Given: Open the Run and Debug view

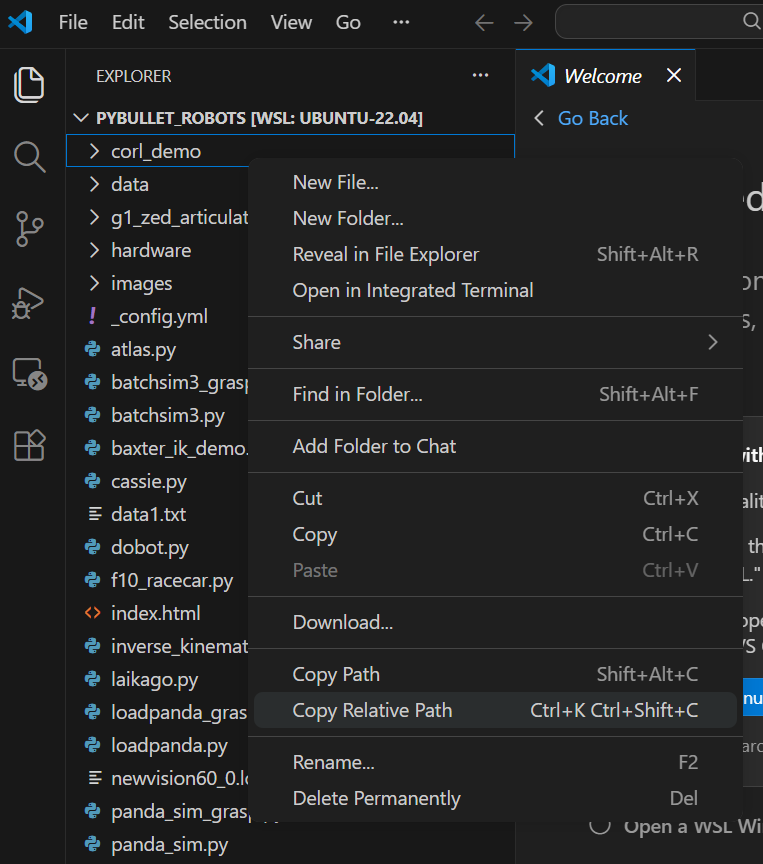Looking at the screenshot, I should (29, 301).
